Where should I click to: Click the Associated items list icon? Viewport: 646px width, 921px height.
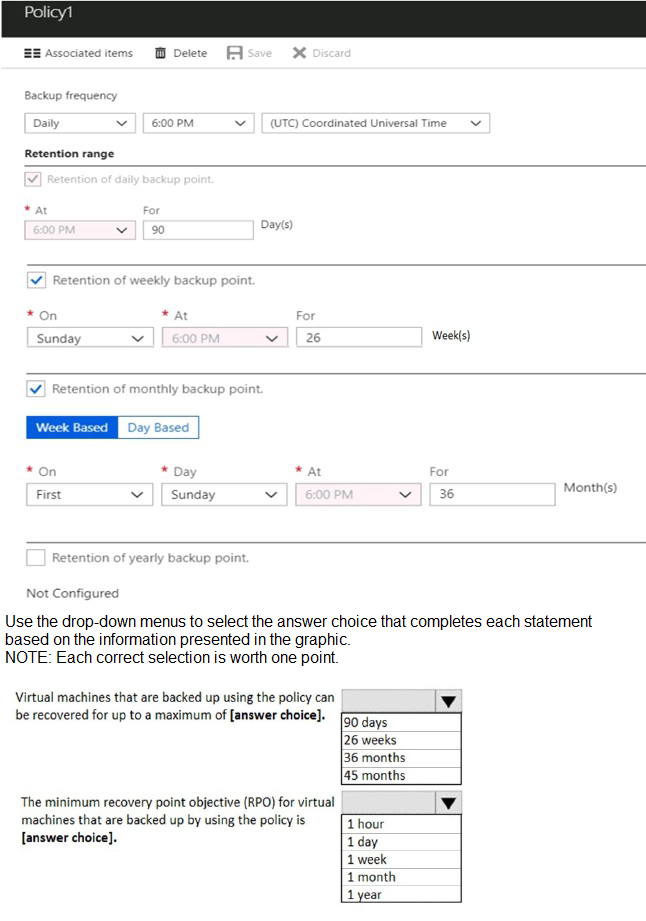click(x=32, y=53)
